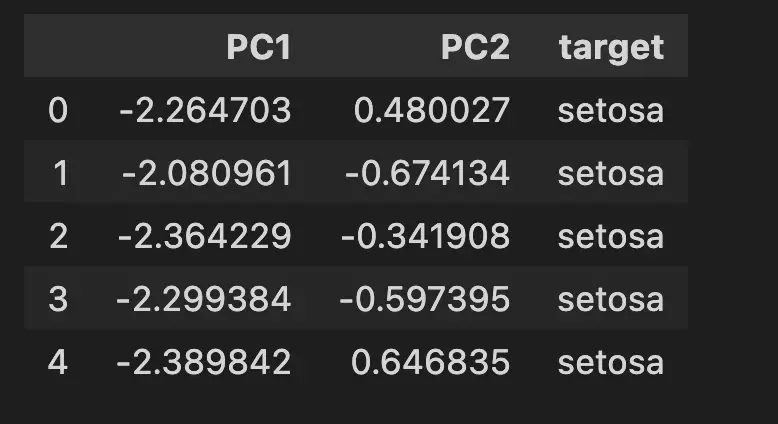The height and width of the screenshot is (424, 778).
Task: Click setosa in row 0
Action: [611, 111]
